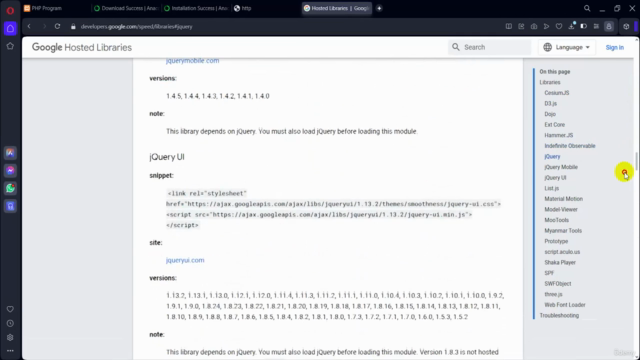Jump to Dojo in the sidebar list
The image size is (640, 360).
pos(550,114)
